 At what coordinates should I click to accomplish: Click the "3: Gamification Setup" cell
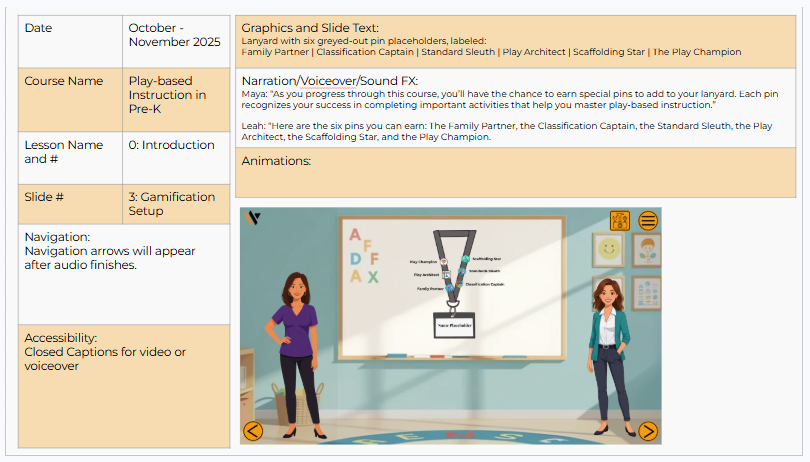pos(176,204)
